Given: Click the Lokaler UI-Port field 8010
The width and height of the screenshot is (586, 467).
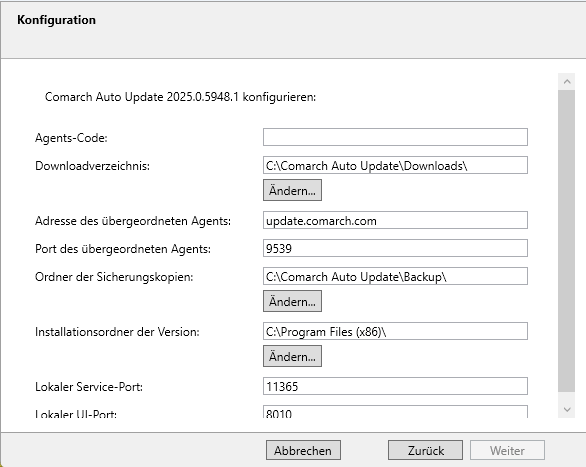Looking at the screenshot, I should [x=395, y=412].
